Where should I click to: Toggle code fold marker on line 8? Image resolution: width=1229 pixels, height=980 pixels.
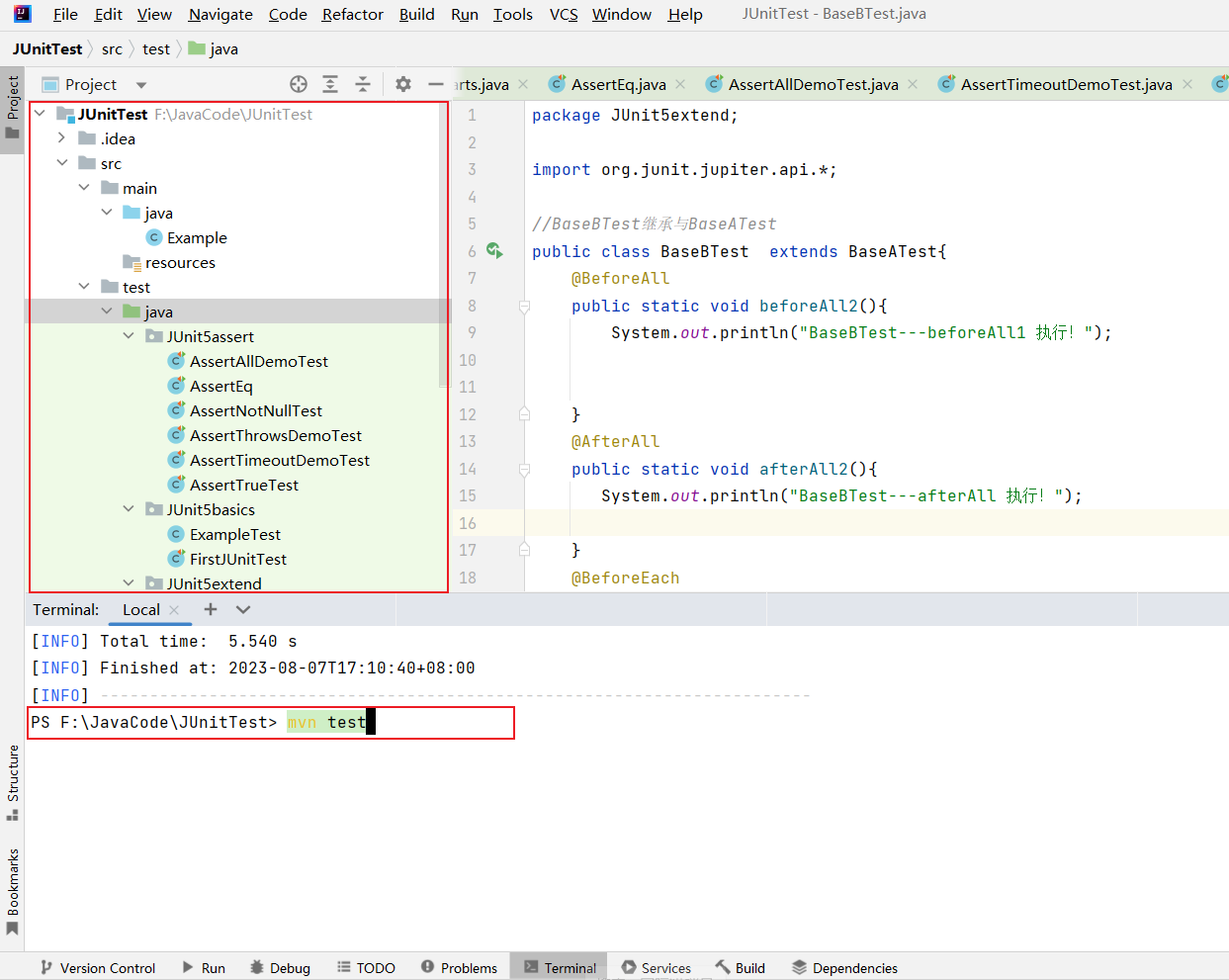point(524,307)
